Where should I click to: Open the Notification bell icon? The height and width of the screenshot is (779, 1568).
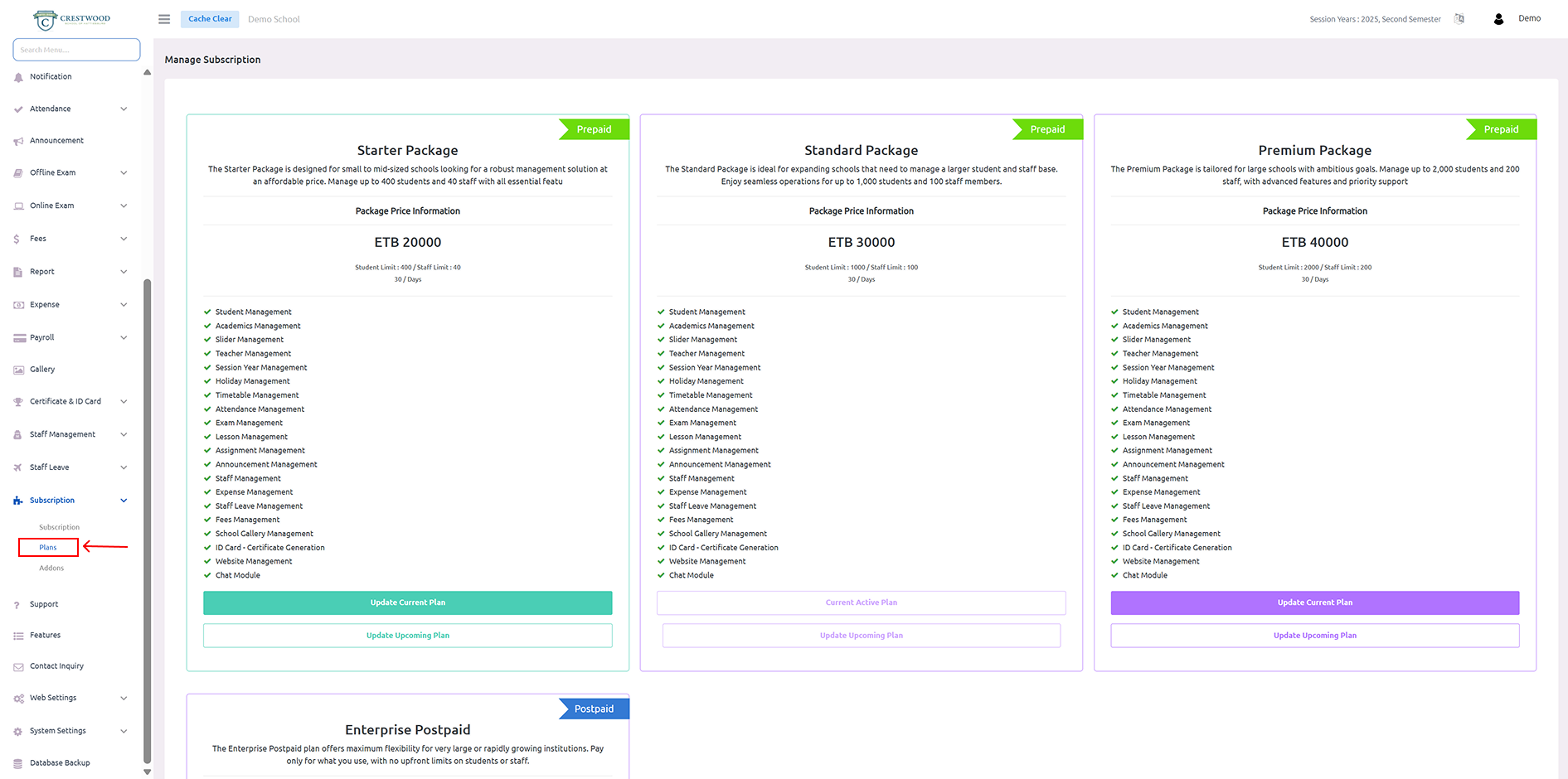click(18, 77)
